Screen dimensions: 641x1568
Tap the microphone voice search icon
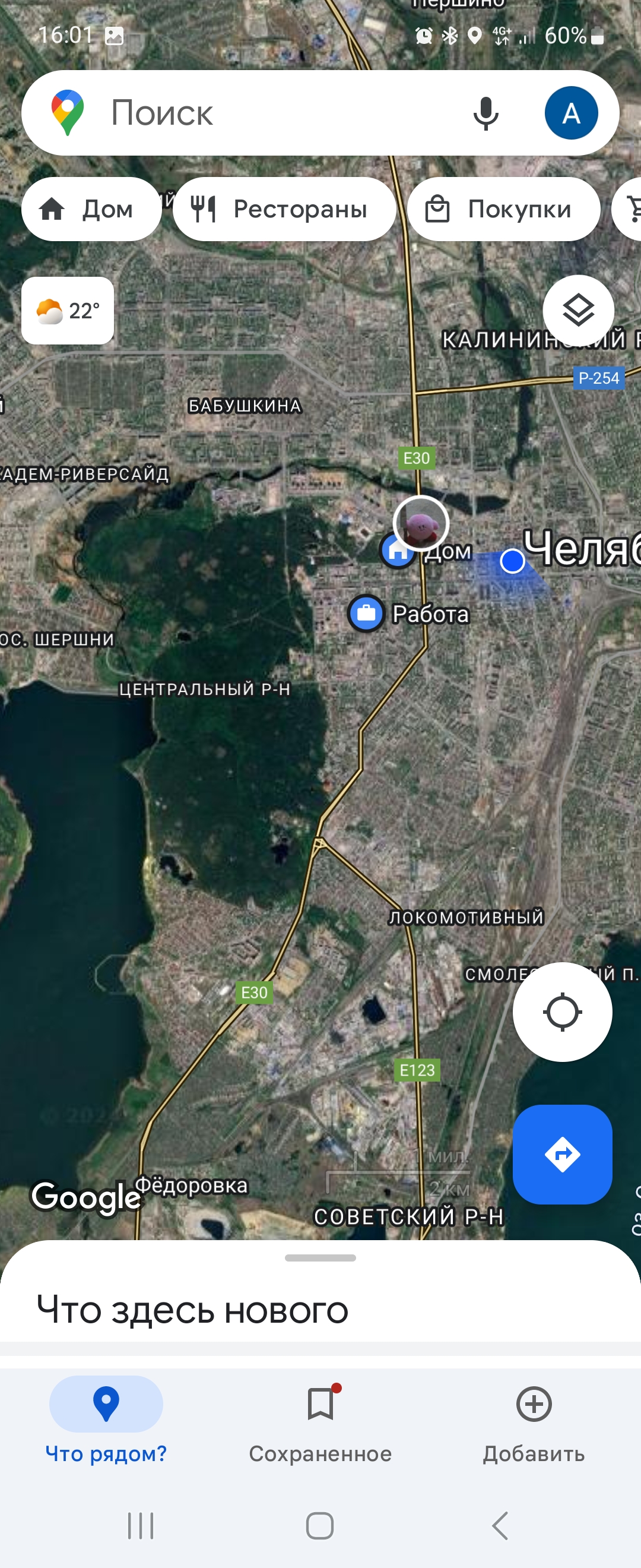pos(485,113)
